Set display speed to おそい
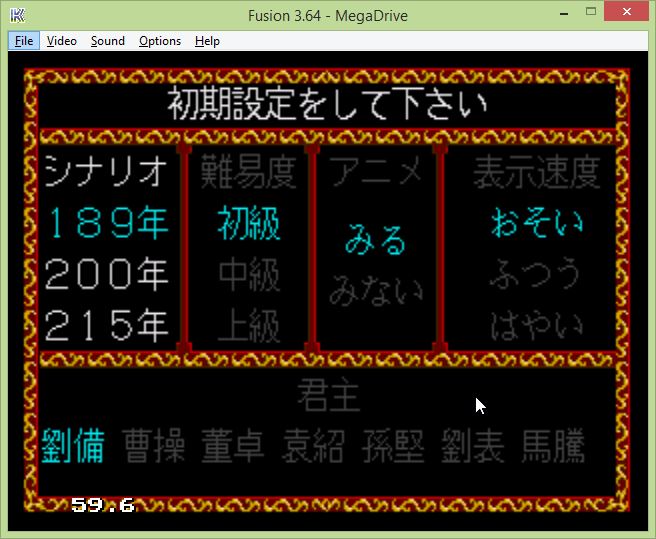 pyautogui.click(x=537, y=222)
